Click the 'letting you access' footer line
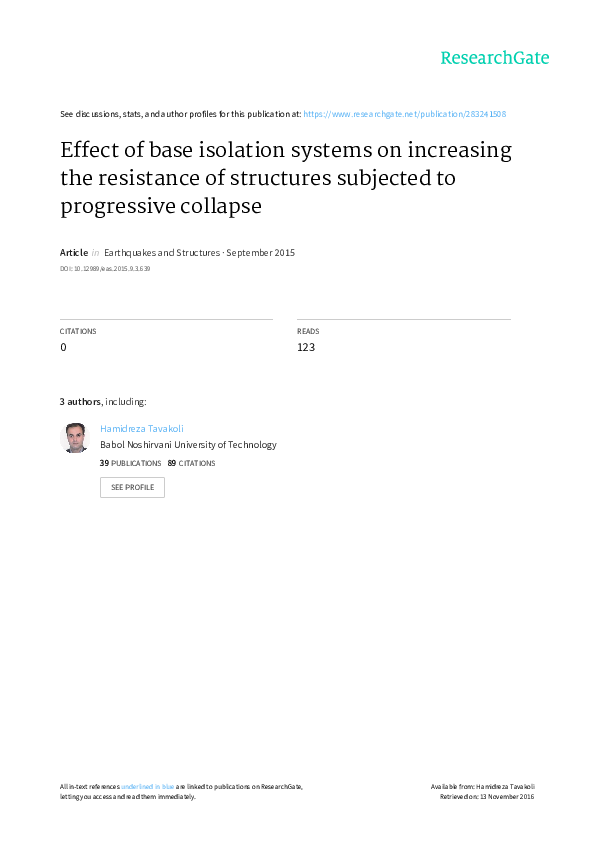The height and width of the screenshot is (842, 595). click(x=128, y=797)
